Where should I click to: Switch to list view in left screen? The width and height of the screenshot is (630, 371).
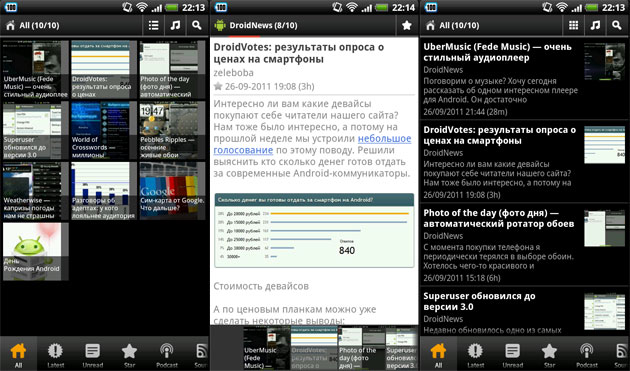(153, 25)
